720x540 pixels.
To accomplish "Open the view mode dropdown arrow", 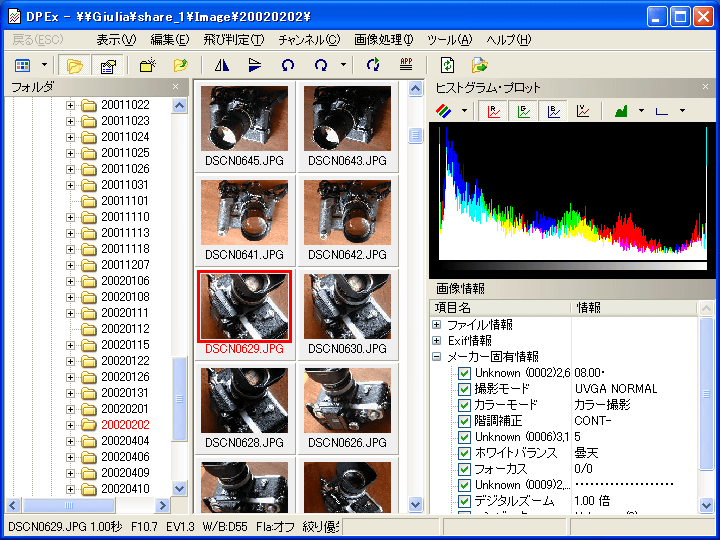I will coord(43,65).
